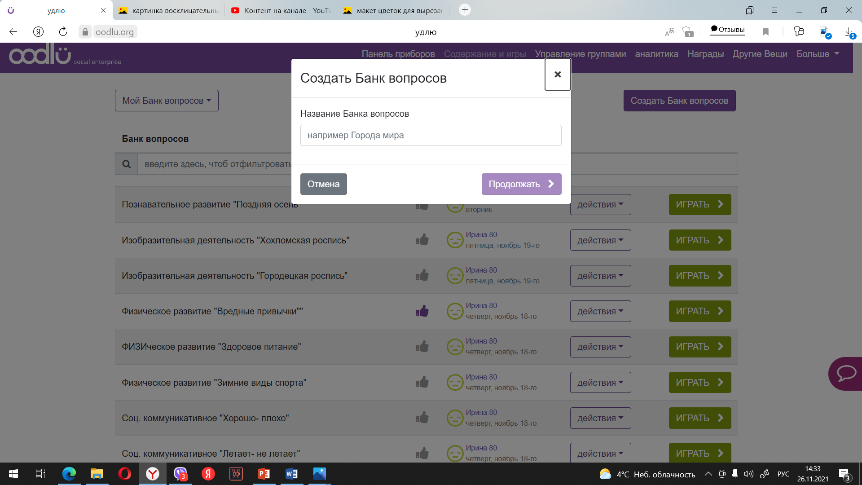Image resolution: width=862 pixels, height=485 pixels.
Task: Click the Opera icon in the taskbar
Action: (124, 473)
